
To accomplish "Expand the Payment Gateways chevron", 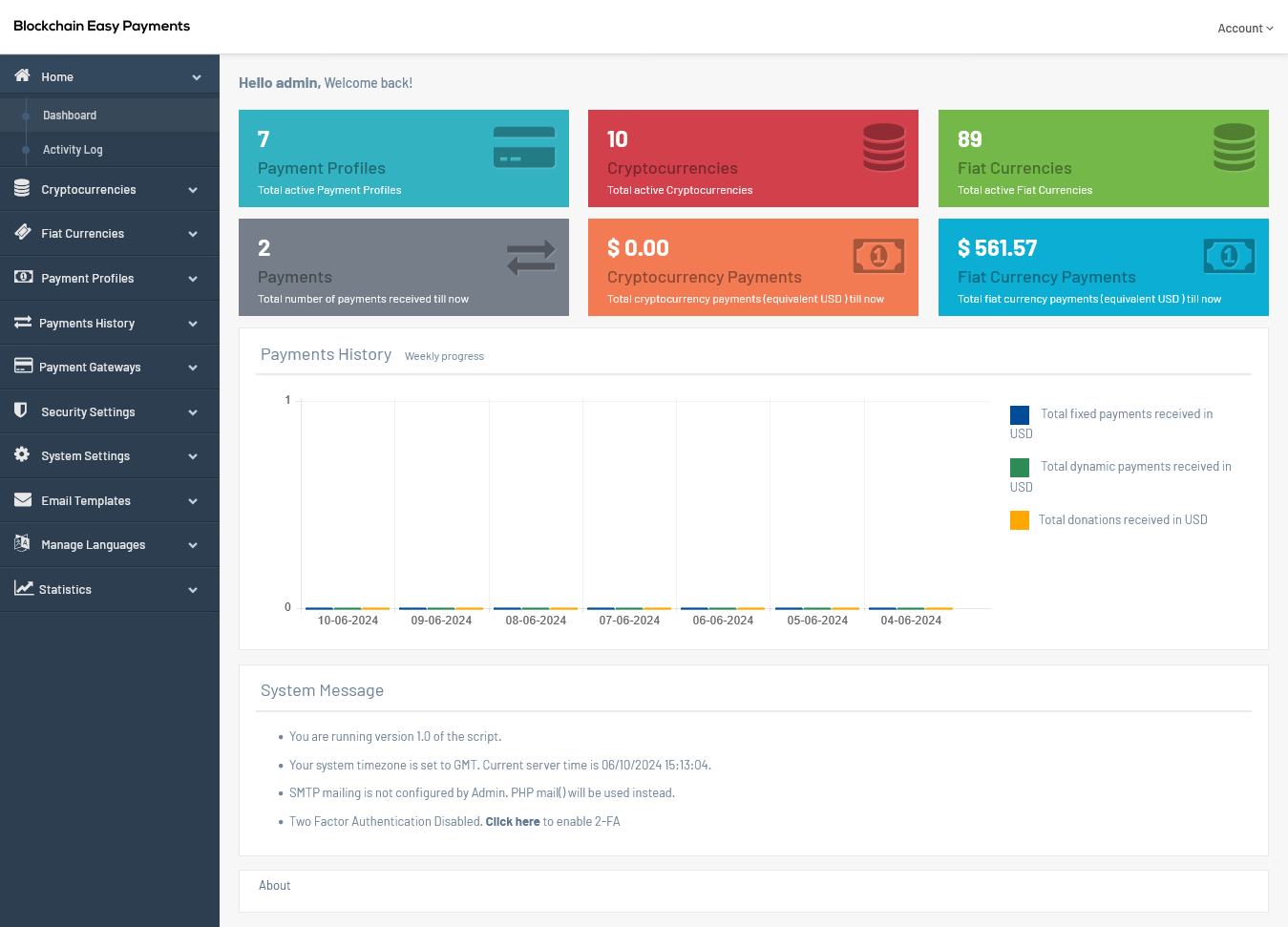I will coord(193,368).
